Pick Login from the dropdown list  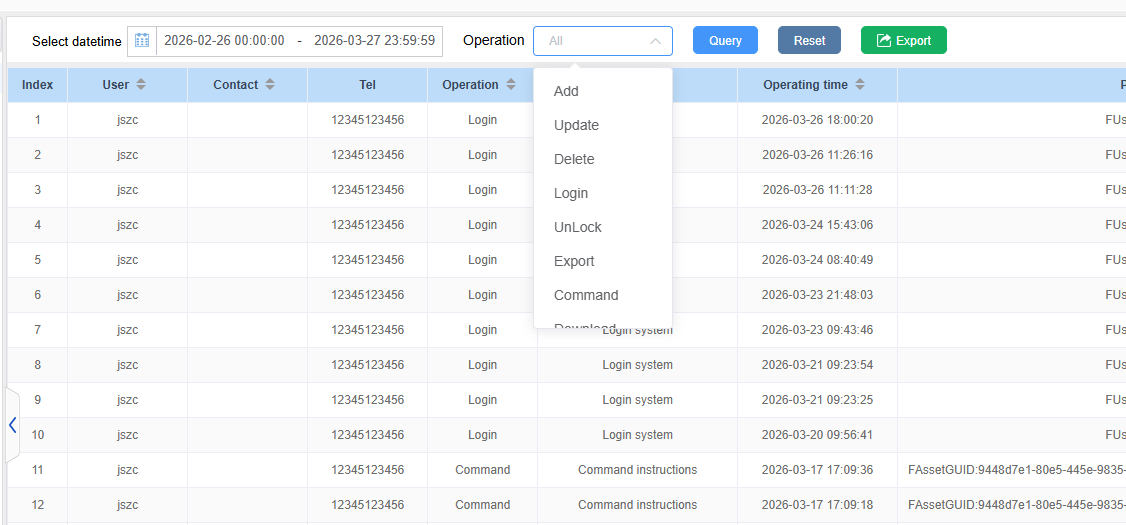pyautogui.click(x=571, y=193)
